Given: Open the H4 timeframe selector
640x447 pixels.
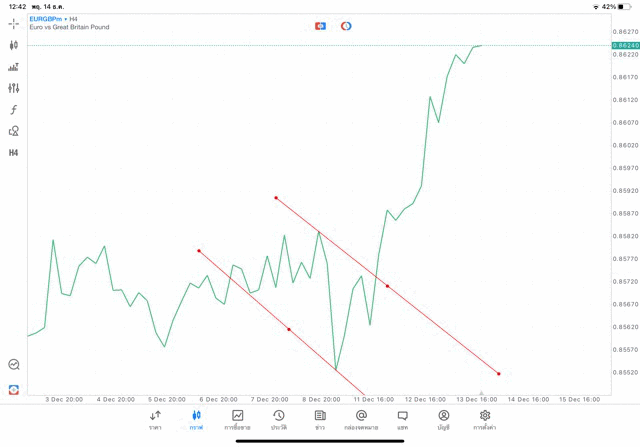Looking at the screenshot, I should tap(14, 153).
